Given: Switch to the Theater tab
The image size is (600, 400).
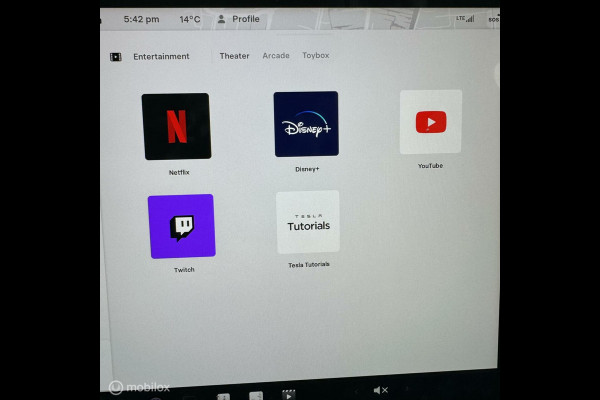Looking at the screenshot, I should point(234,56).
